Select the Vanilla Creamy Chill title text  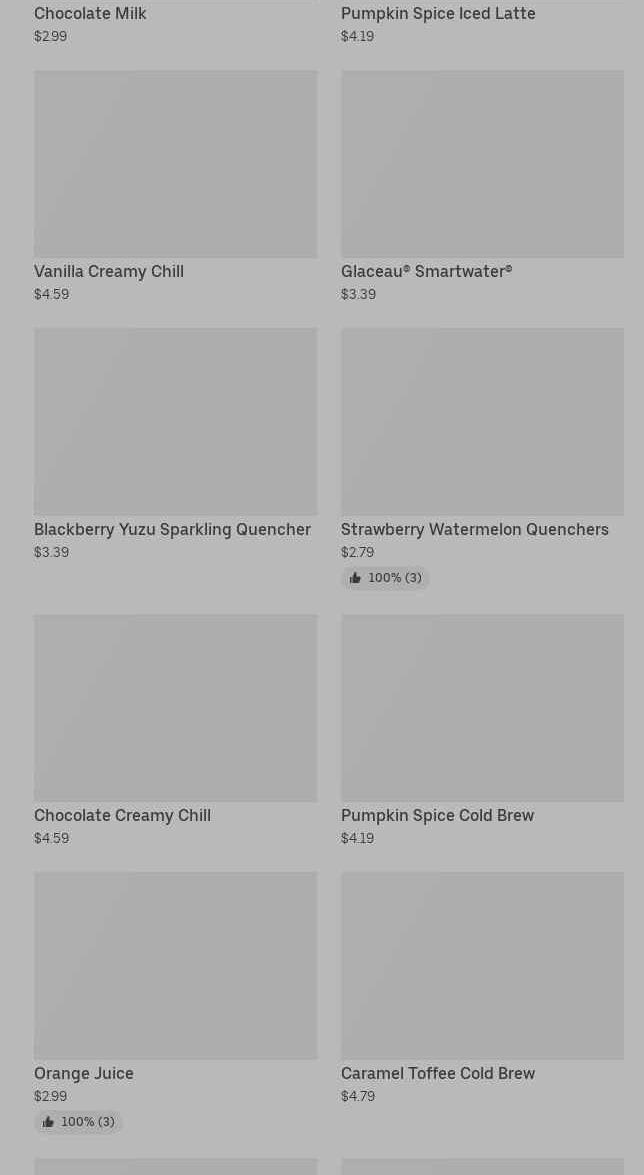109,271
